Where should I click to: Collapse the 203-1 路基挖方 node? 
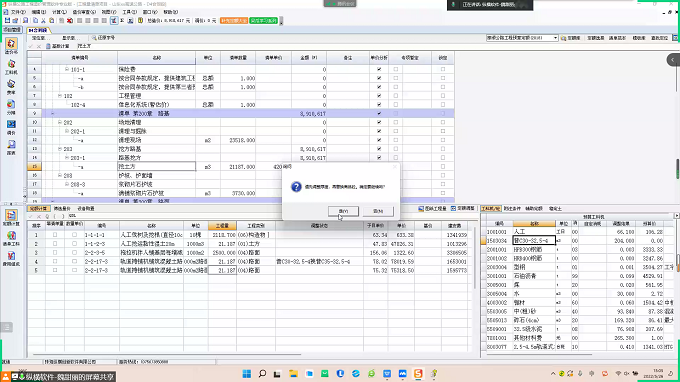coord(67,157)
